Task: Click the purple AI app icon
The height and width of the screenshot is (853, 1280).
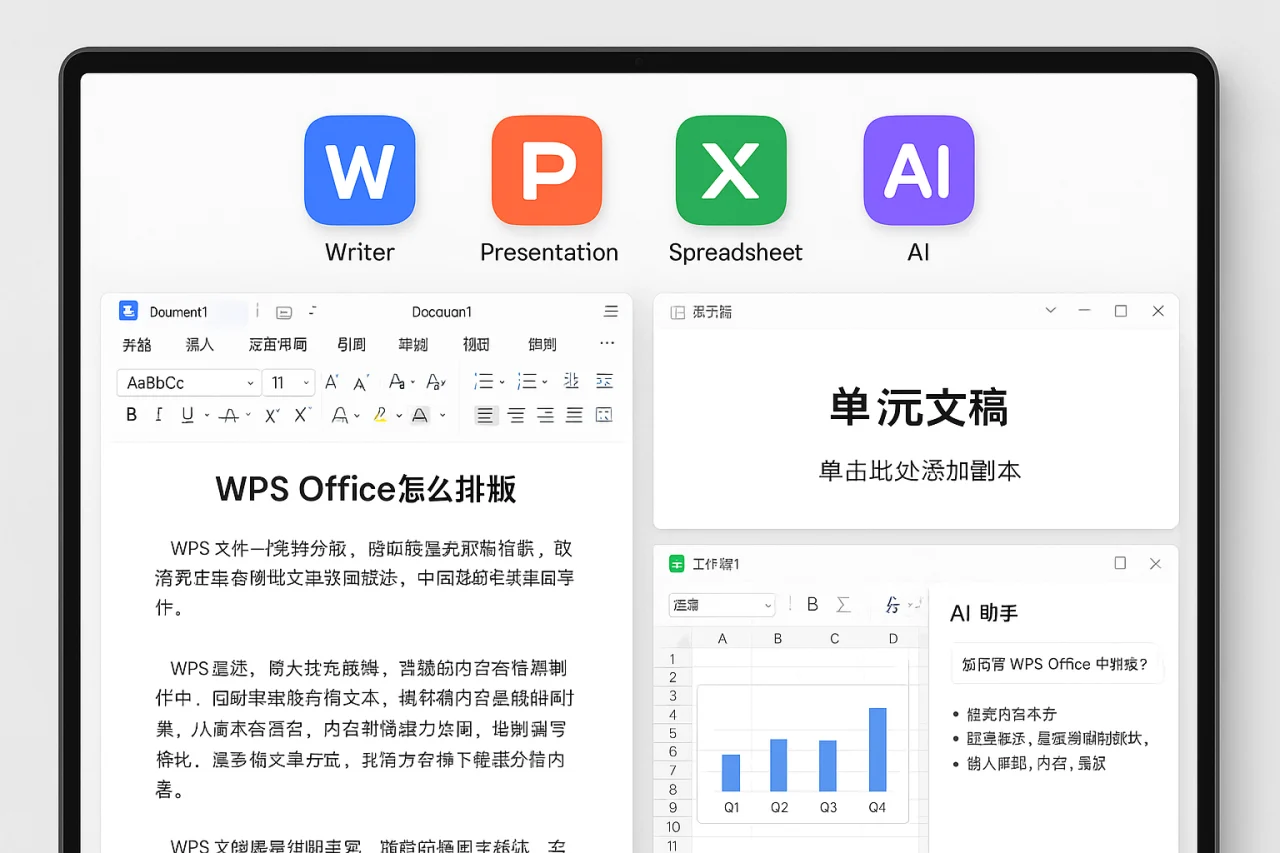Action: (917, 168)
